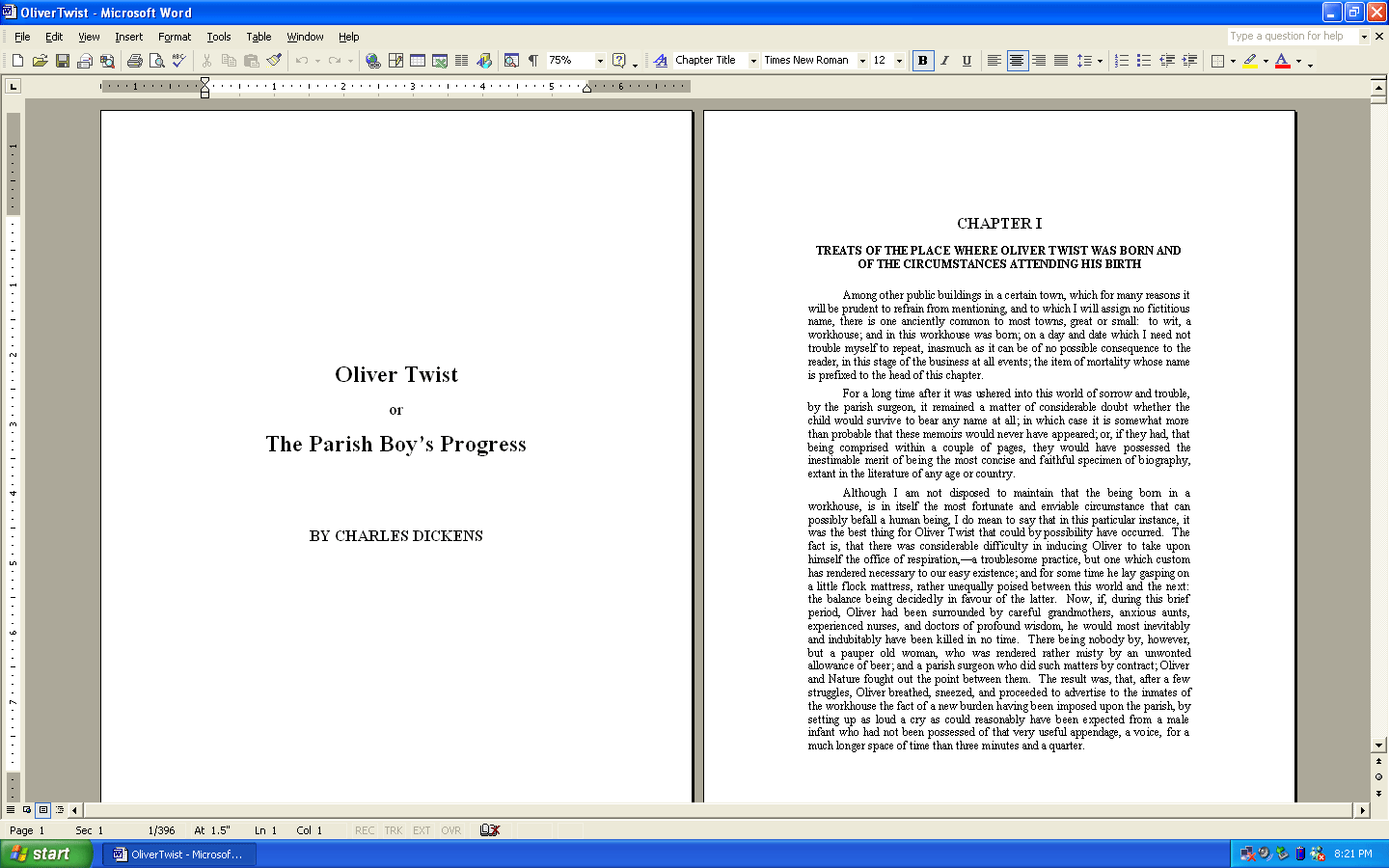The image size is (1389, 868).
Task: Open the Edit menu
Action: pos(54,37)
